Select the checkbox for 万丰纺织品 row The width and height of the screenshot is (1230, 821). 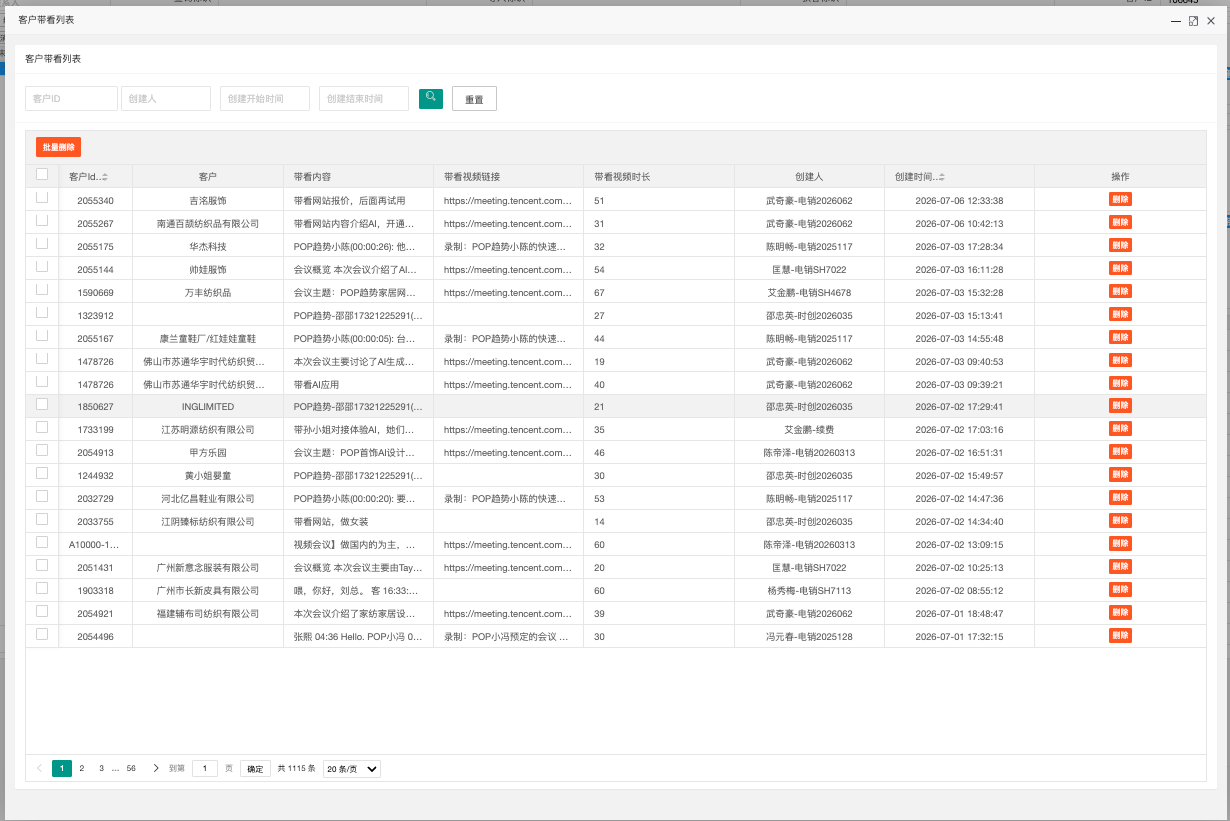click(42, 289)
